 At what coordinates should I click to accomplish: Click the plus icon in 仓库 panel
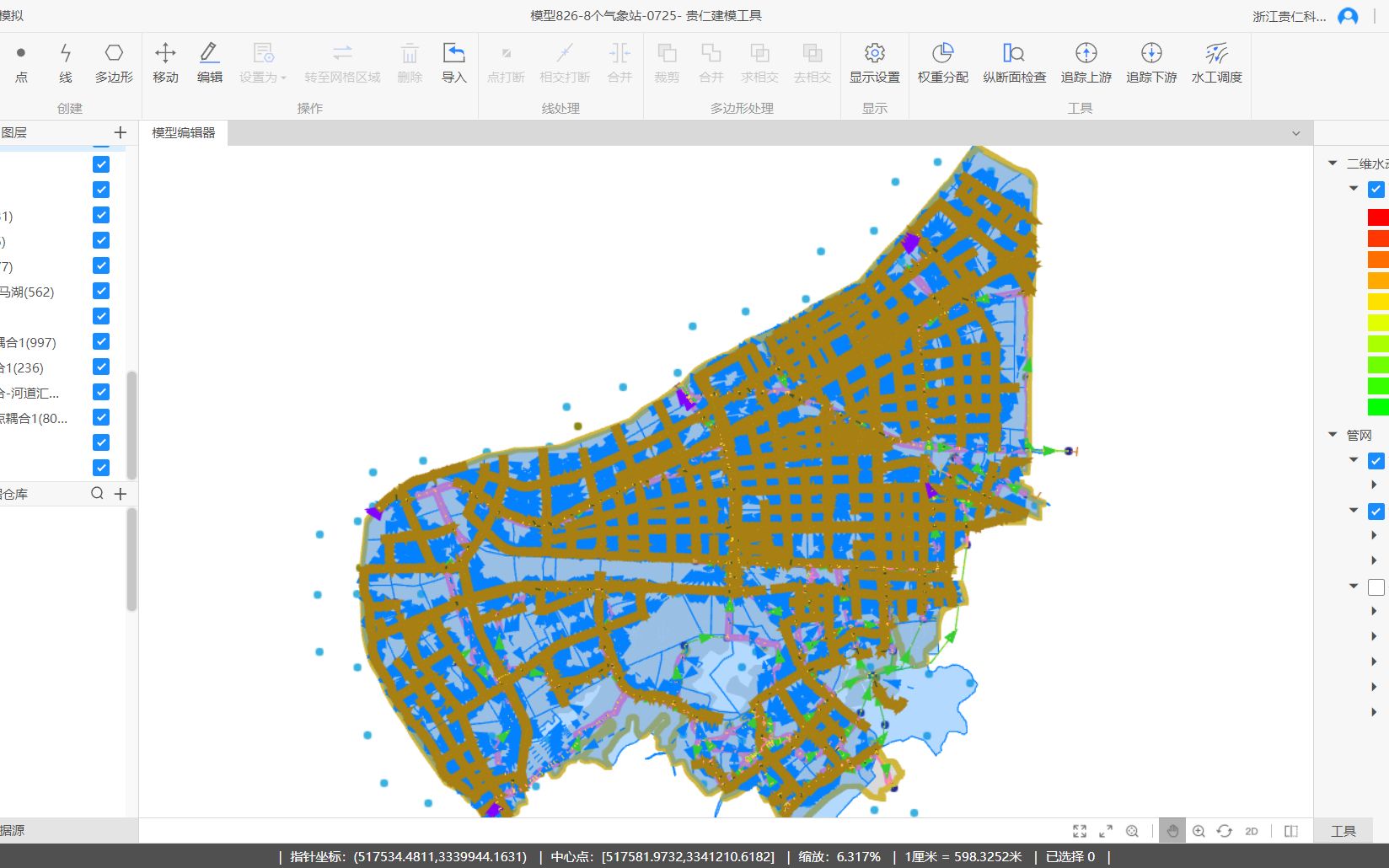point(121,493)
